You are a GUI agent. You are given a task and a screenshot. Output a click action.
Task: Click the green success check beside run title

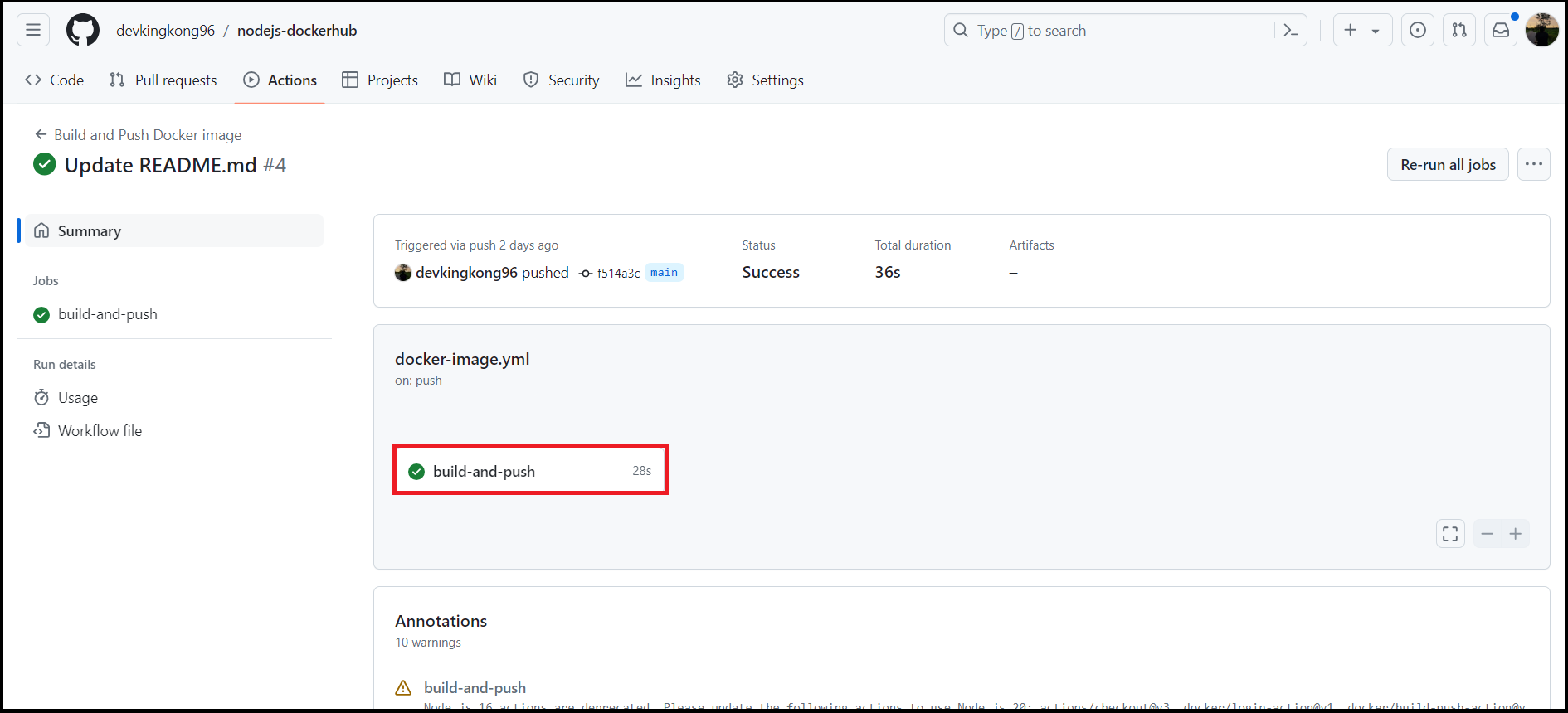pyautogui.click(x=45, y=164)
